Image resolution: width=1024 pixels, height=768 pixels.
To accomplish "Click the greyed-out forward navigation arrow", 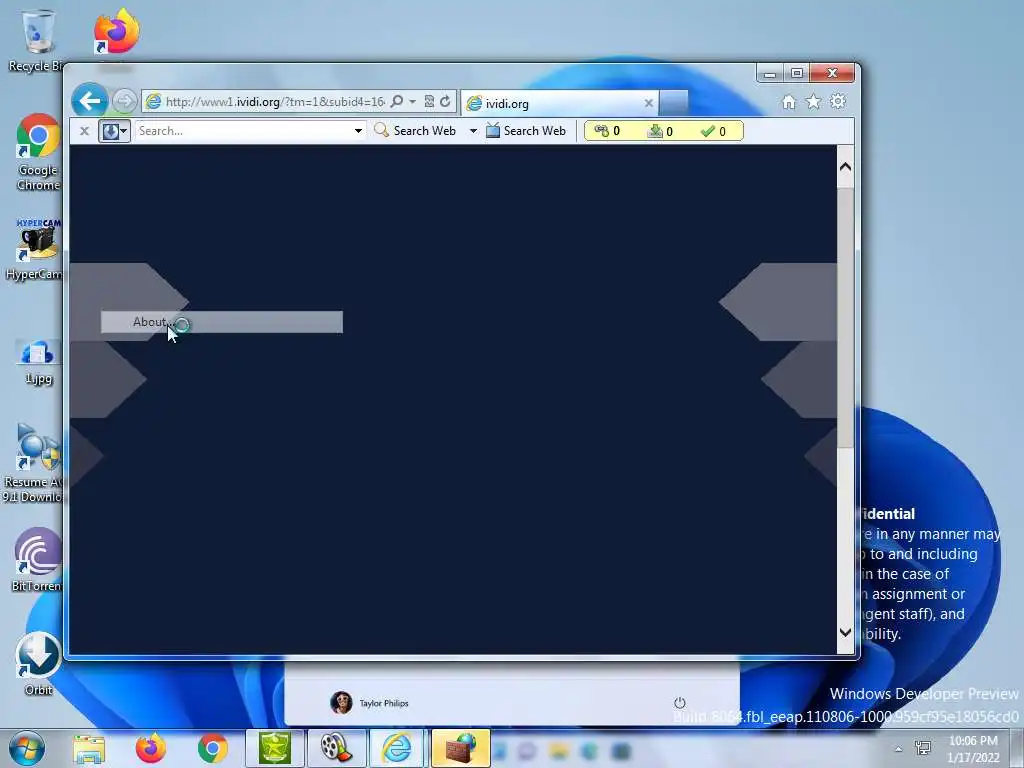I will tap(124, 101).
